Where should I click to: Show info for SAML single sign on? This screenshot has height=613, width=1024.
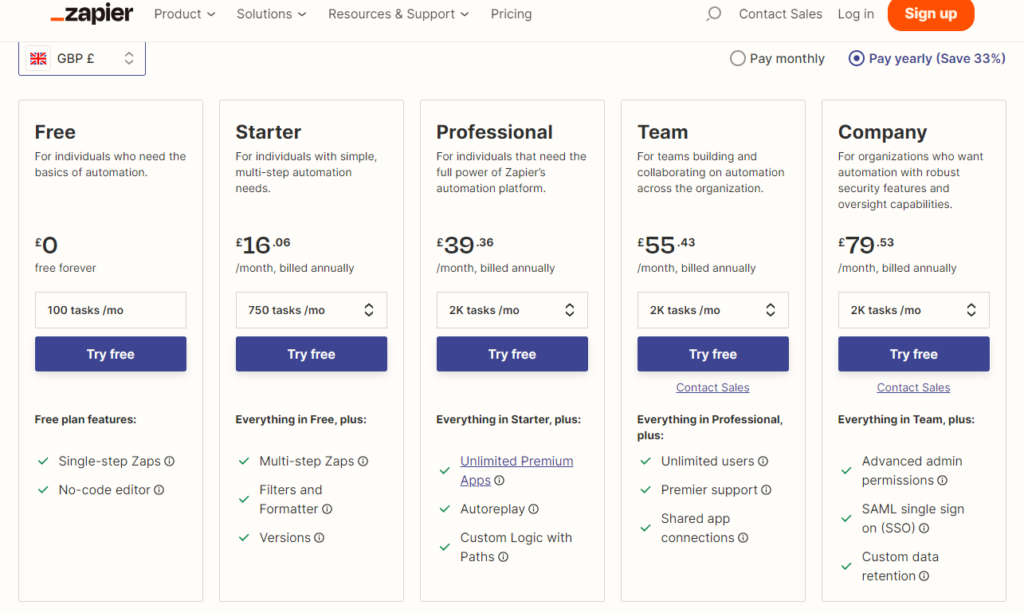pyautogui.click(x=924, y=528)
